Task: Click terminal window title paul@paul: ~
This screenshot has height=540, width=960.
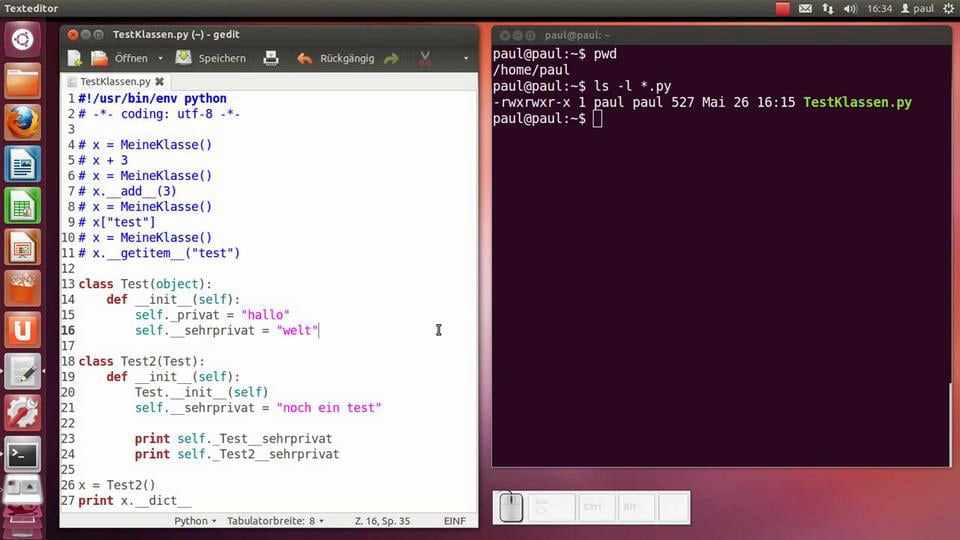Action: 577,36
